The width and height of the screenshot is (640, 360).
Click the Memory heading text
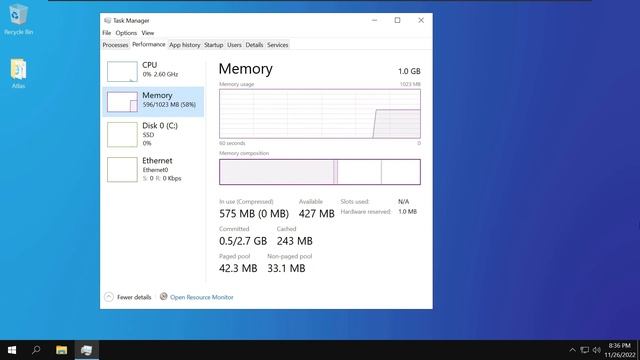coord(246,69)
